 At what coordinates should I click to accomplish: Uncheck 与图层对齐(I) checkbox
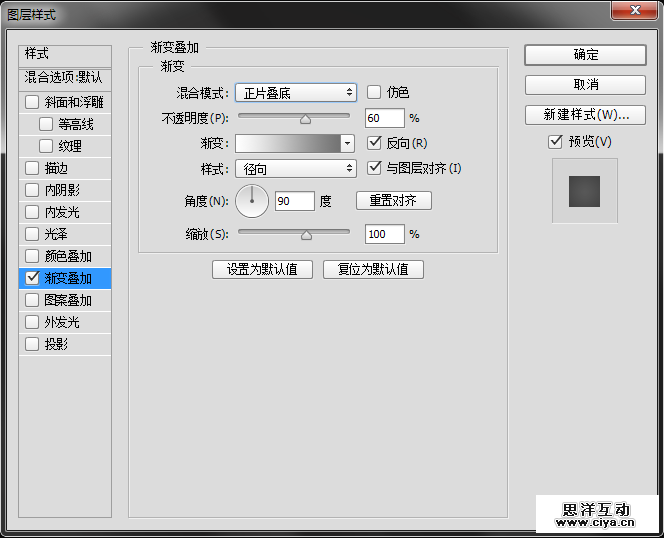click(x=374, y=168)
